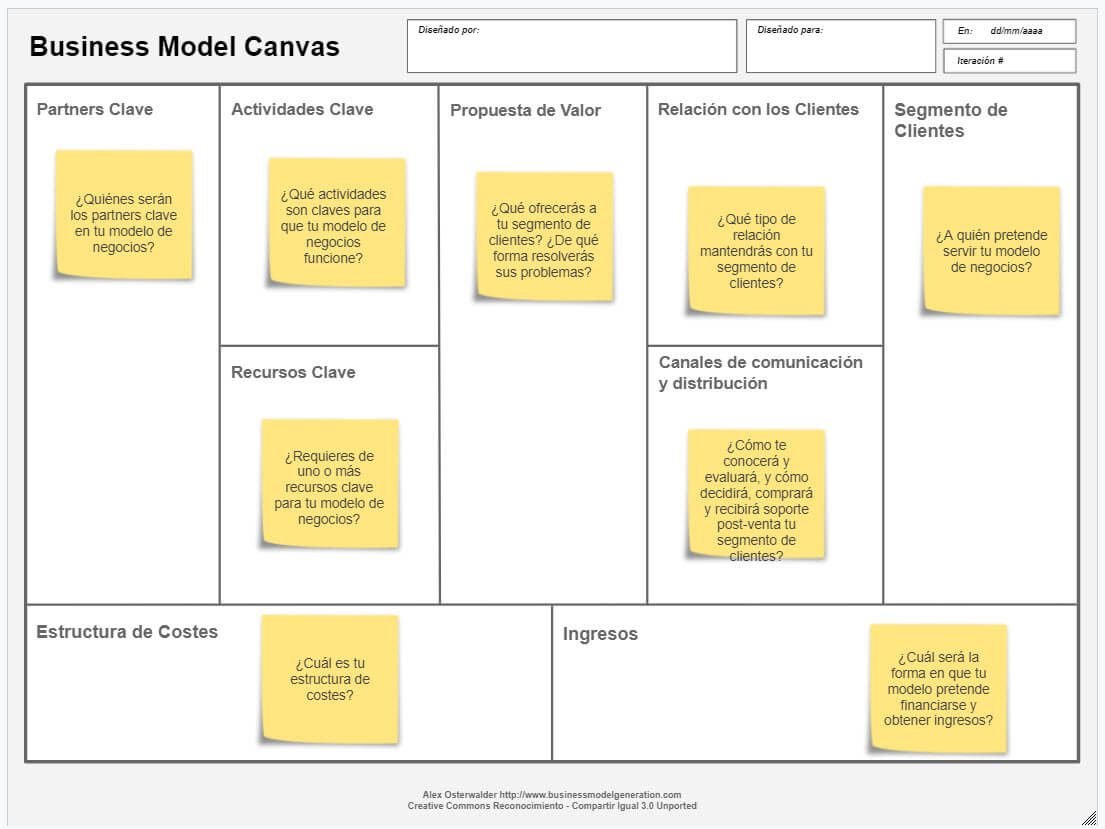Viewport: 1105px width, 829px height.
Task: Click the Business Model Canvas title
Action: tap(184, 46)
